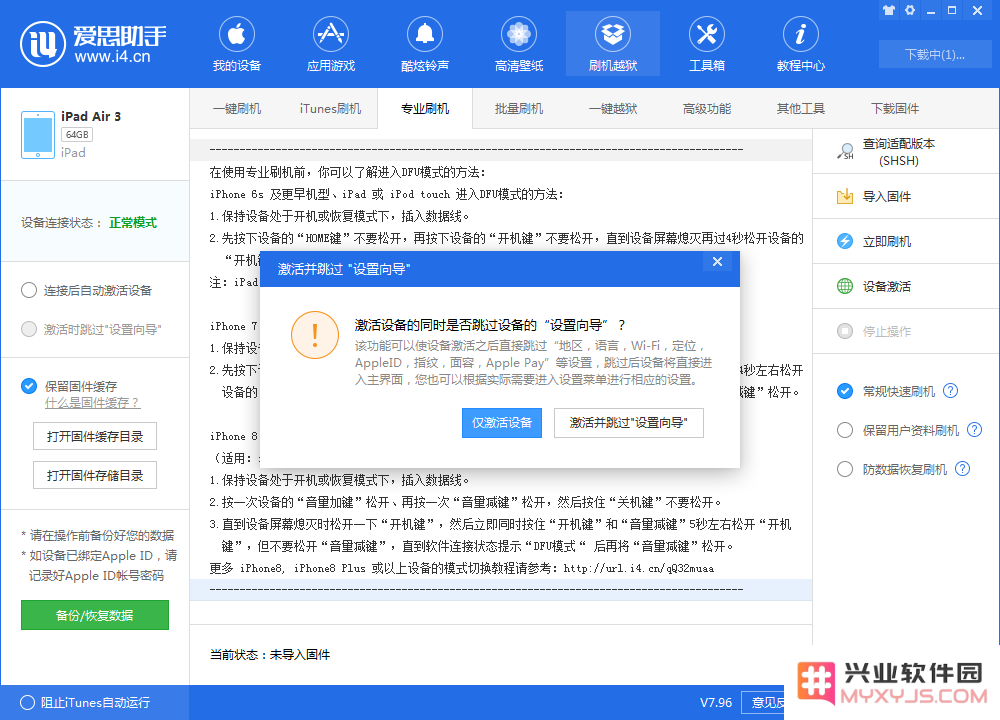Click green 备份/恢复数据 button
The image size is (1000, 720).
click(x=95, y=615)
